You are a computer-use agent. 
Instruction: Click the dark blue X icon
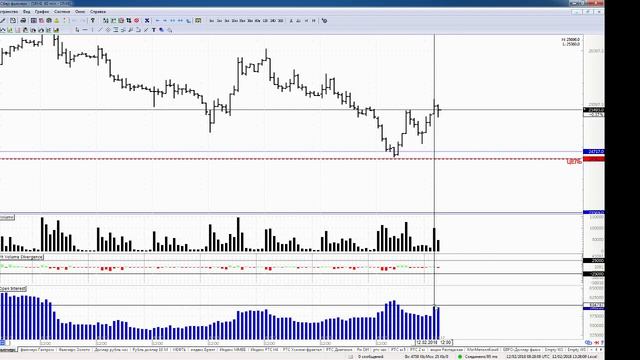pyautogui.click(x=147, y=20)
